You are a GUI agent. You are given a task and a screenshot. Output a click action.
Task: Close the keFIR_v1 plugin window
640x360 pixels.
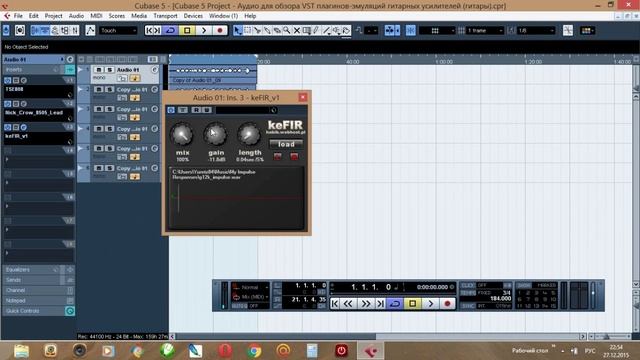pos(302,97)
